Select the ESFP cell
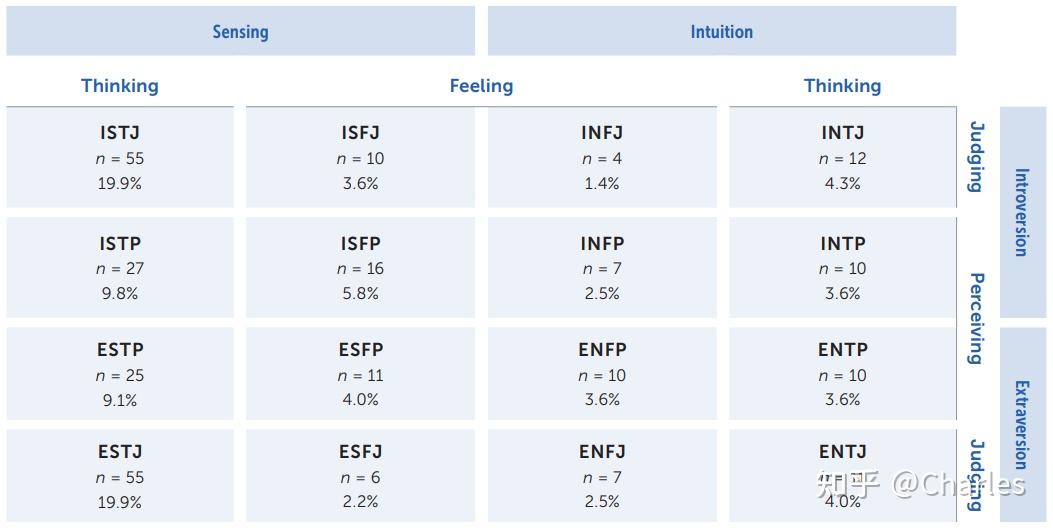Image resolution: width=1053 pixels, height=528 pixels. point(360,374)
